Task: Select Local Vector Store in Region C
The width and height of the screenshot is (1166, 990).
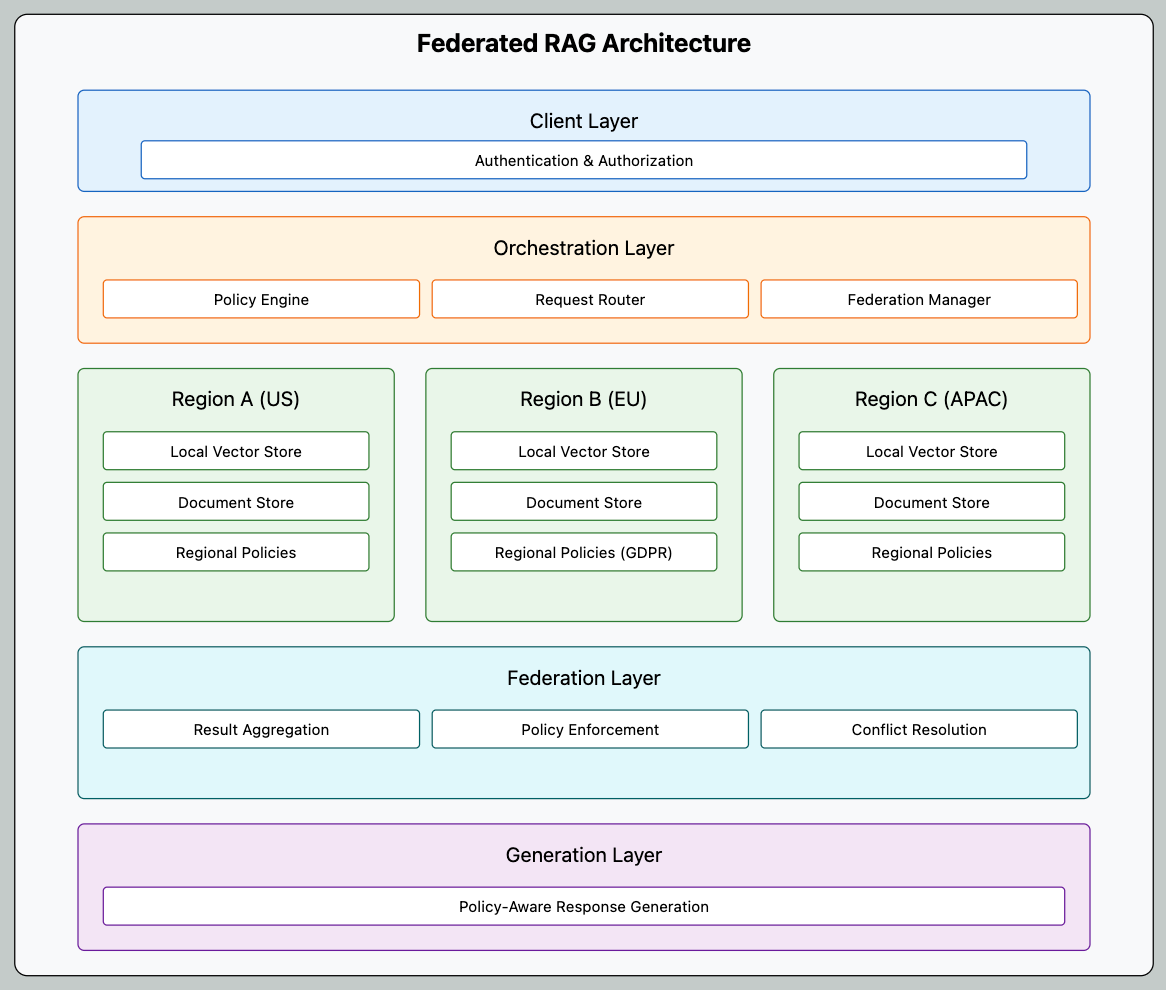Action: [x=931, y=451]
